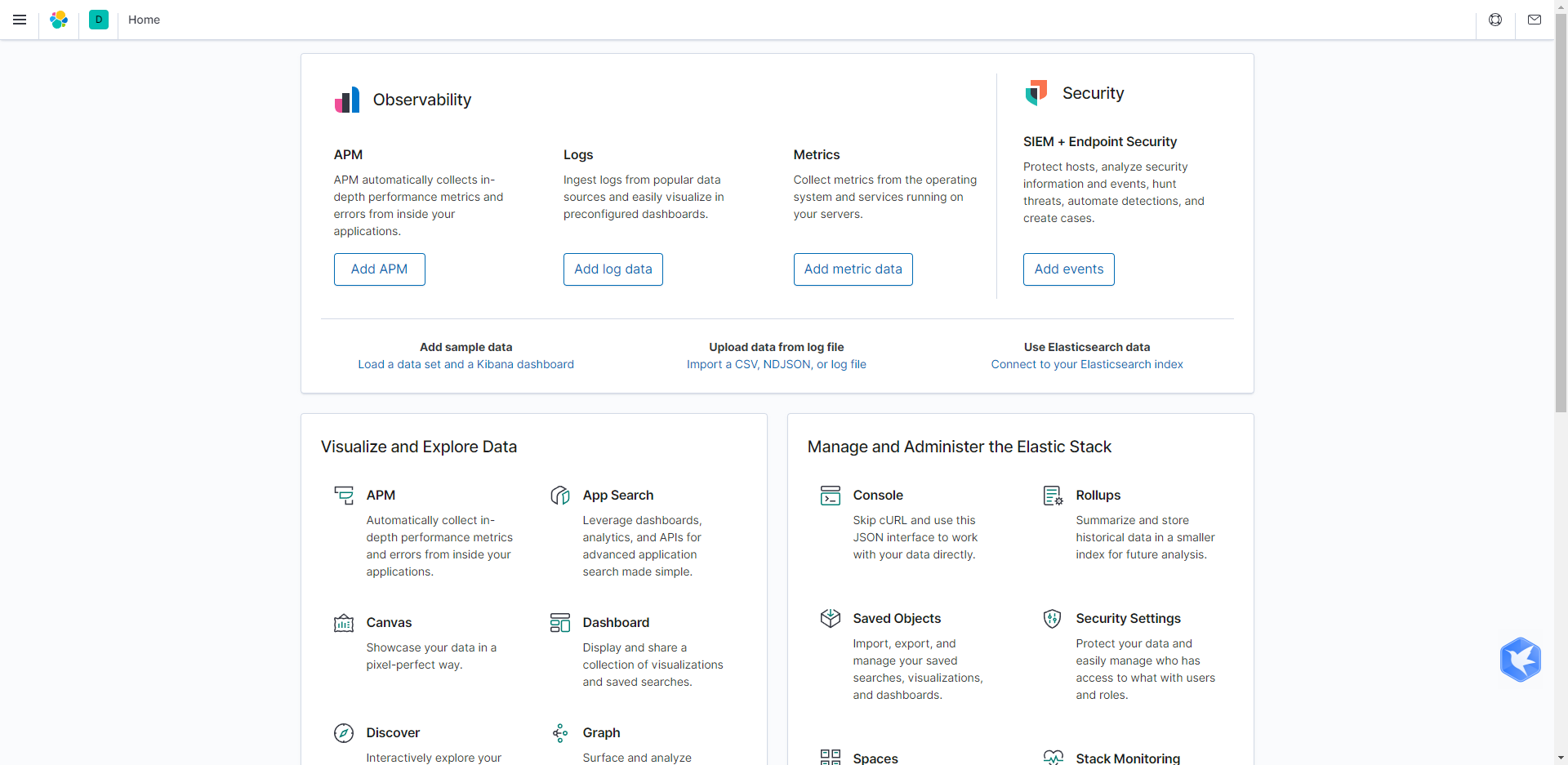Viewport: 1568px width, 765px height.
Task: Click the Logs heading text
Action: click(x=578, y=154)
